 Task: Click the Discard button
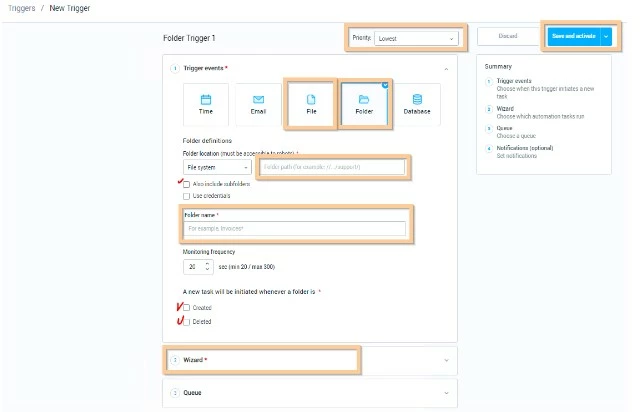[x=508, y=36]
